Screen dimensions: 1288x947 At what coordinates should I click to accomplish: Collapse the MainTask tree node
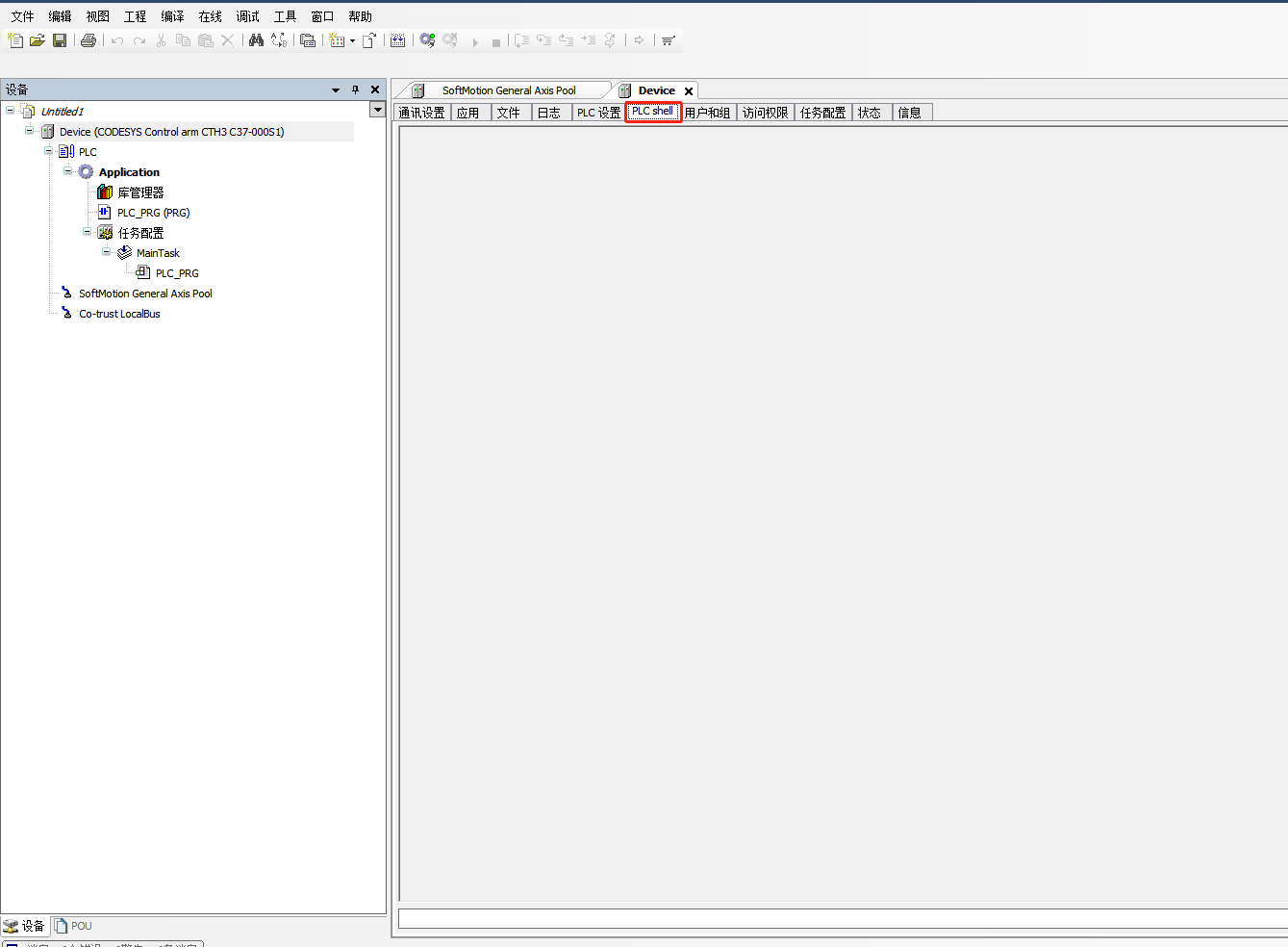tap(106, 252)
